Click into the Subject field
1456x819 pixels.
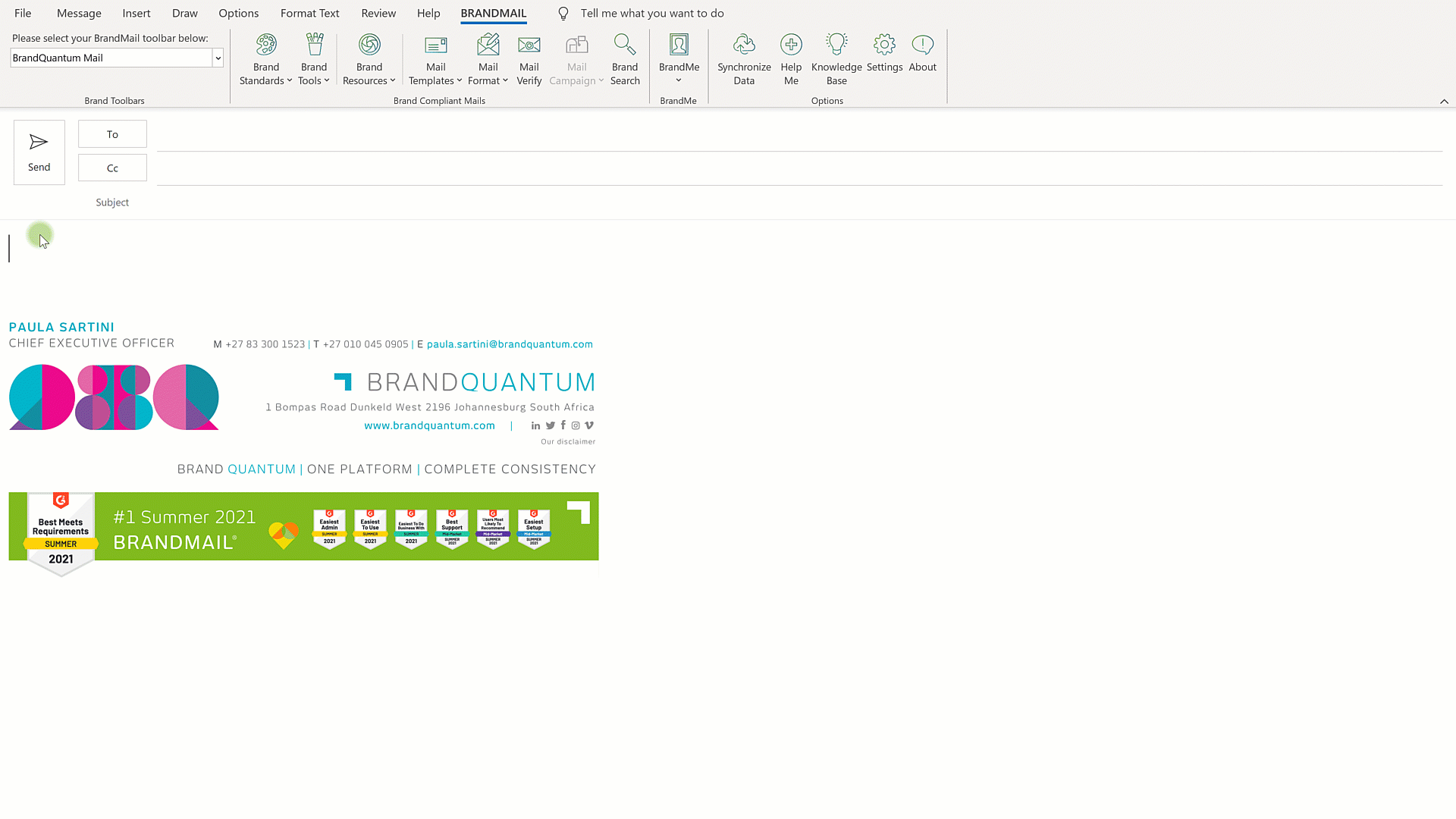[x=796, y=202]
